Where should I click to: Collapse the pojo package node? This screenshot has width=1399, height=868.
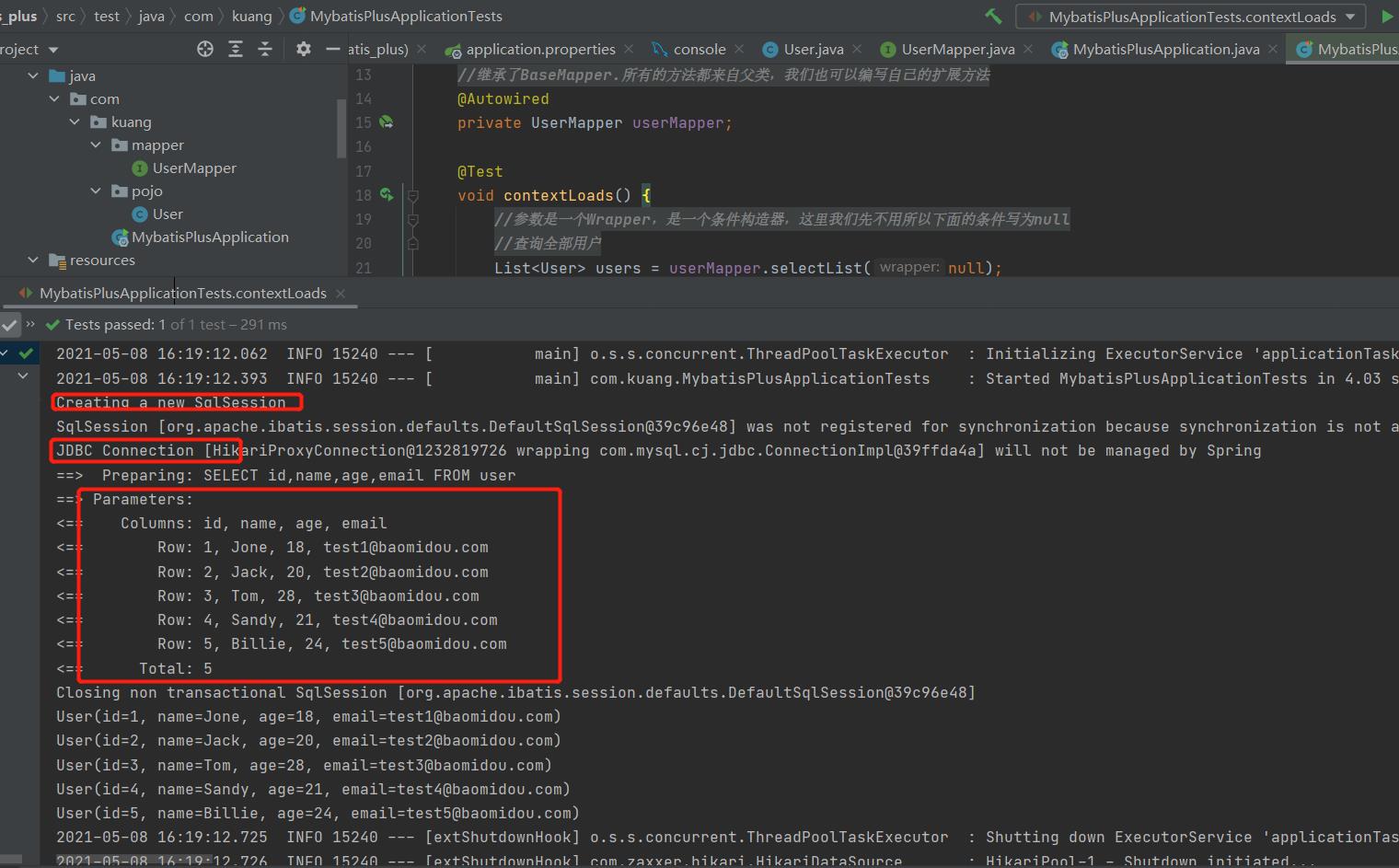96,191
